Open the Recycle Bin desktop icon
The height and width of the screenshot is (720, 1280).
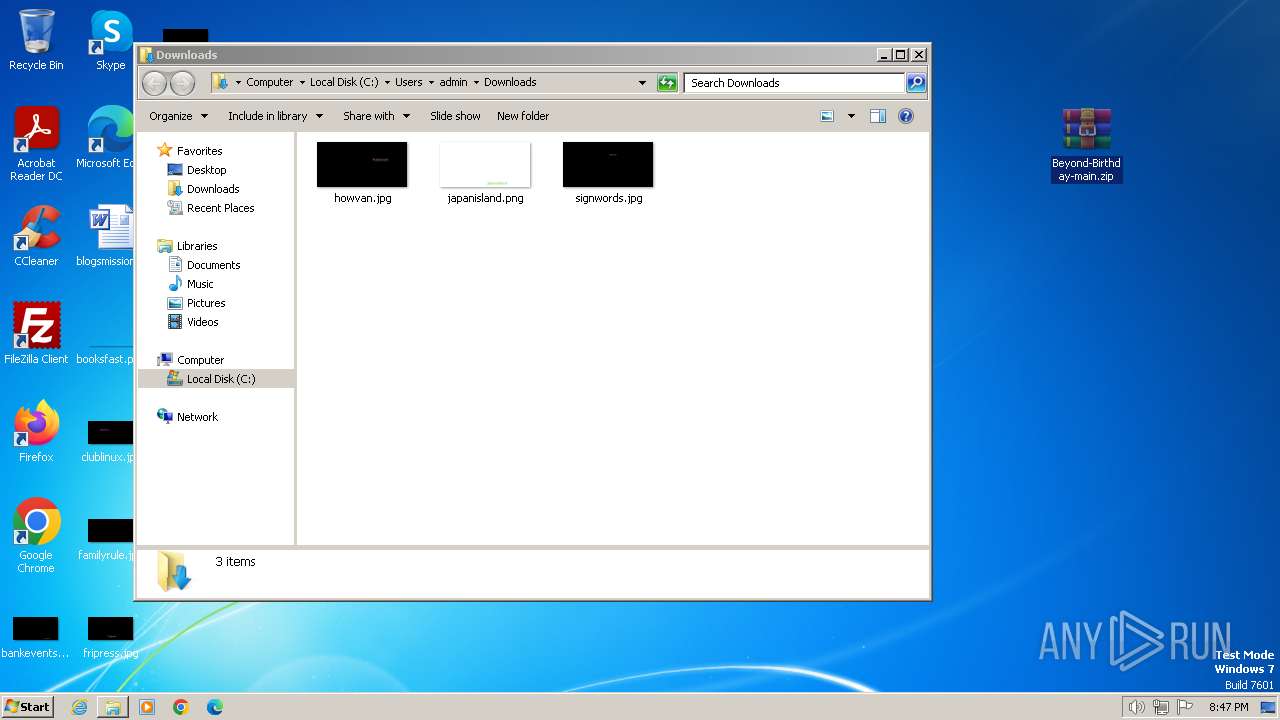click(36, 40)
